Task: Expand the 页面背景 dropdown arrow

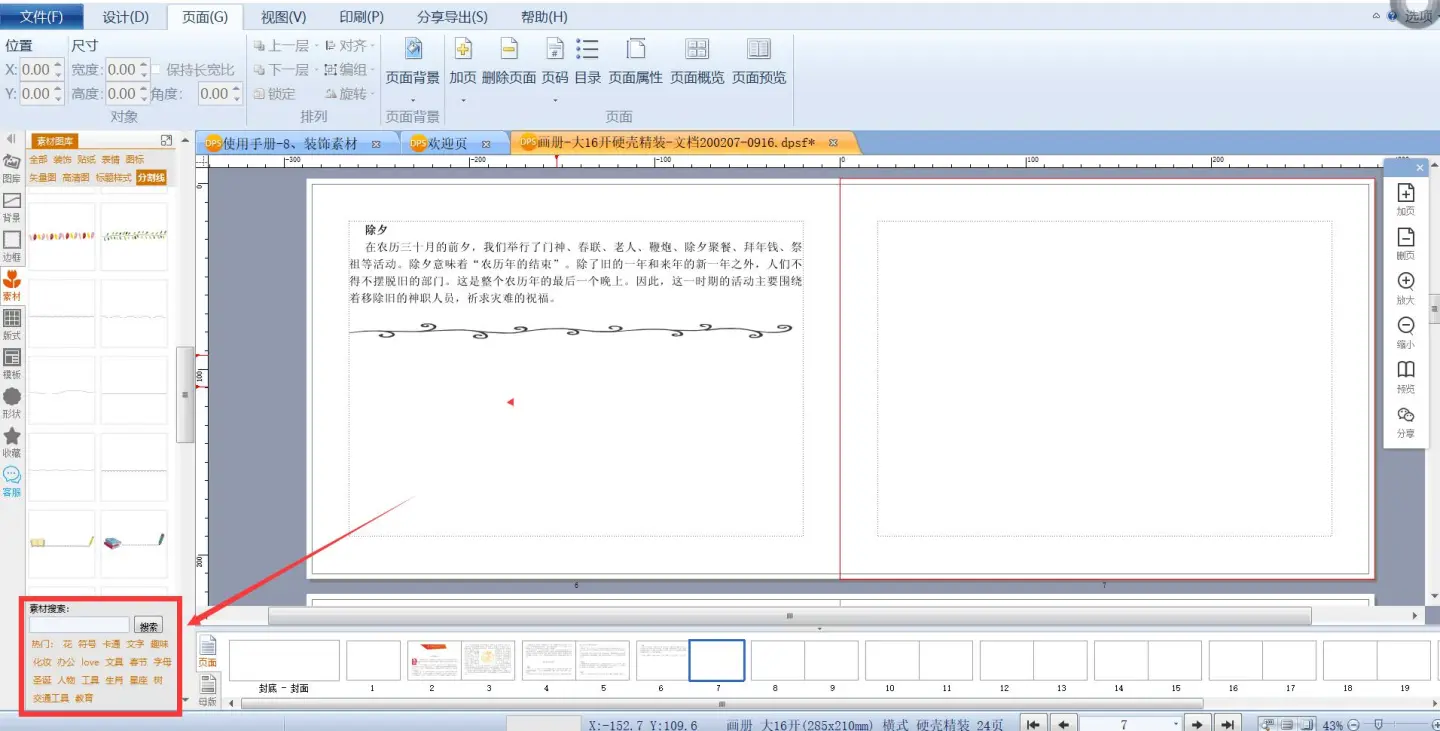Action: [x=412, y=100]
